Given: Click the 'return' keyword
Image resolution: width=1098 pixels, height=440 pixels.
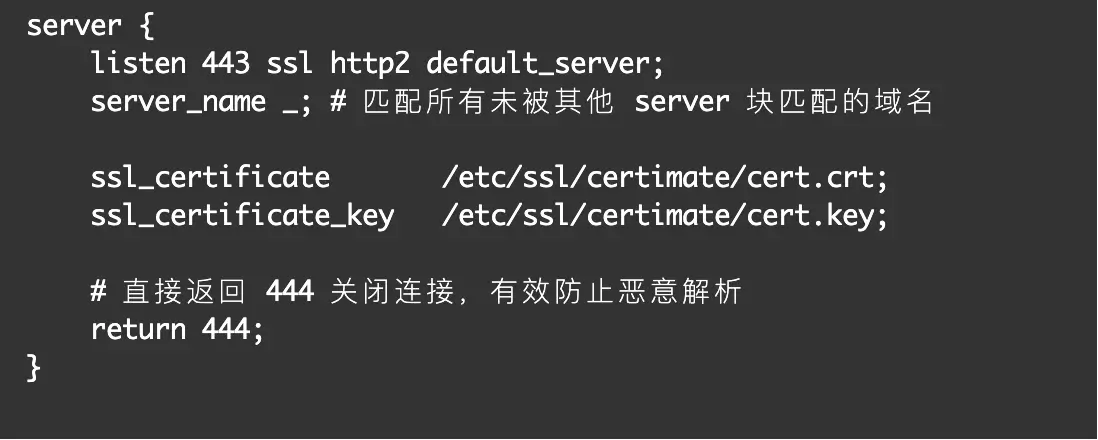Looking at the screenshot, I should [x=138, y=329].
